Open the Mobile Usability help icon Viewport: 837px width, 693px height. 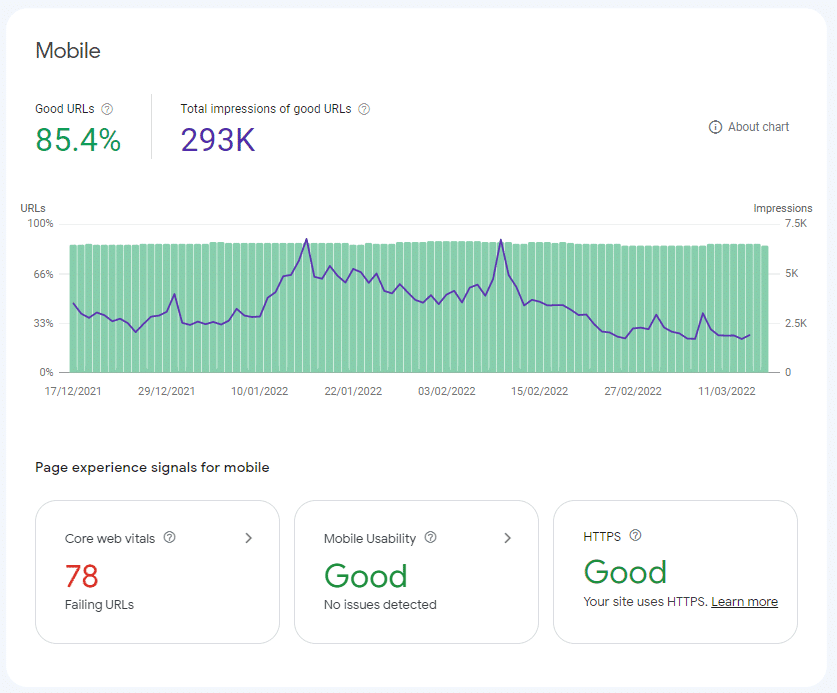coord(430,537)
